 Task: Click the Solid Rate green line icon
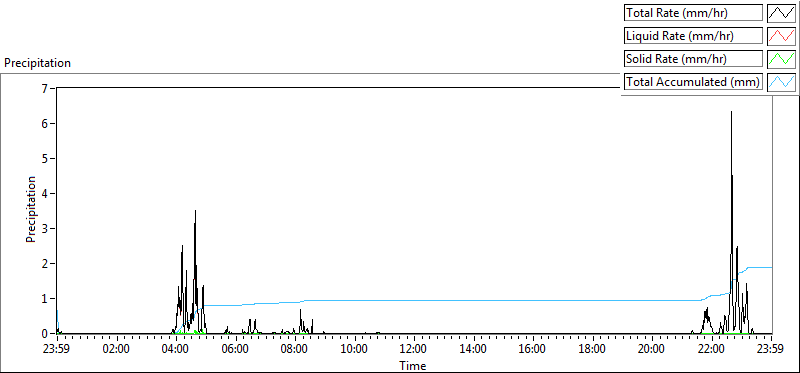pos(782,59)
